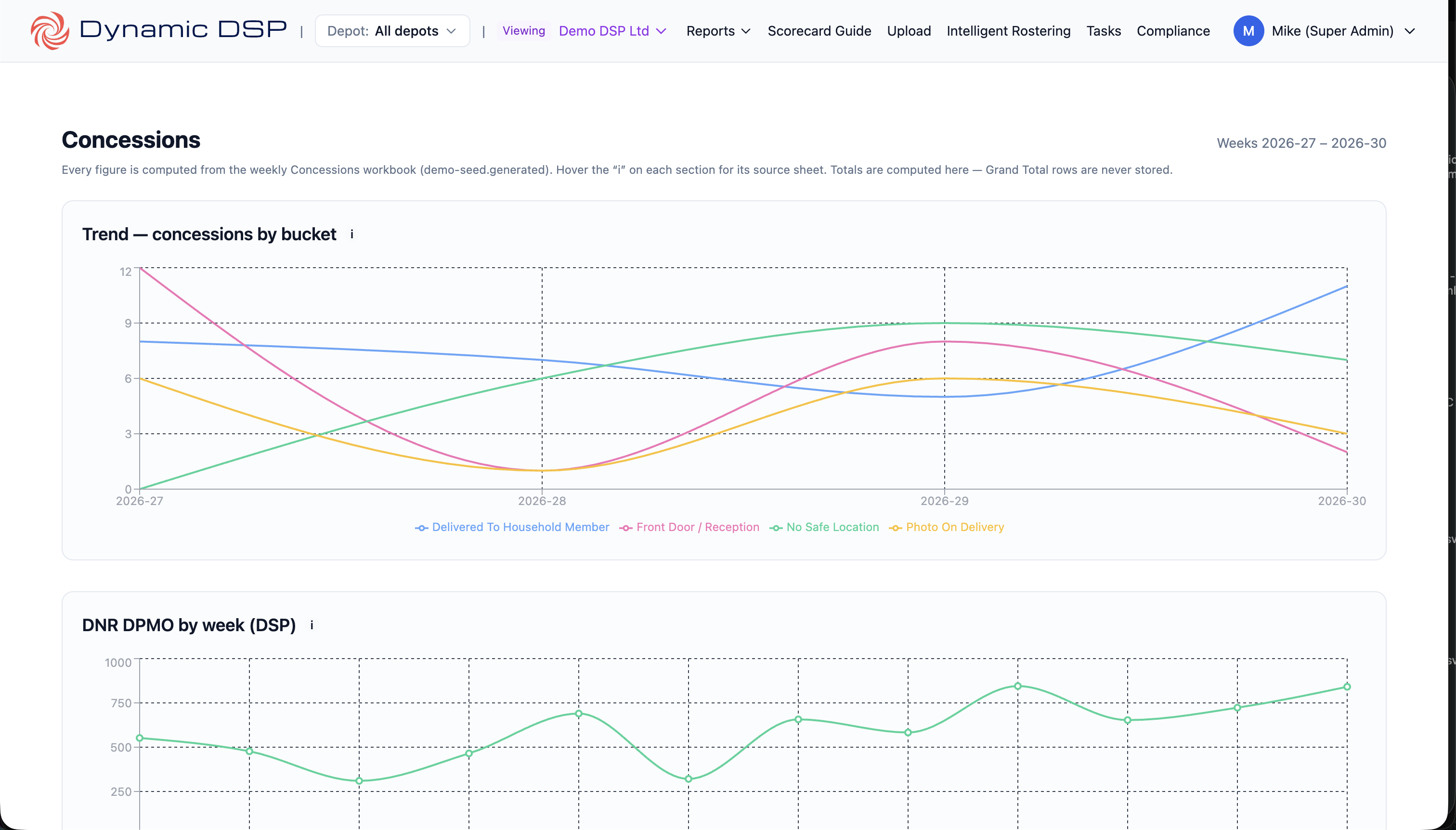Open the Upload page

point(909,31)
